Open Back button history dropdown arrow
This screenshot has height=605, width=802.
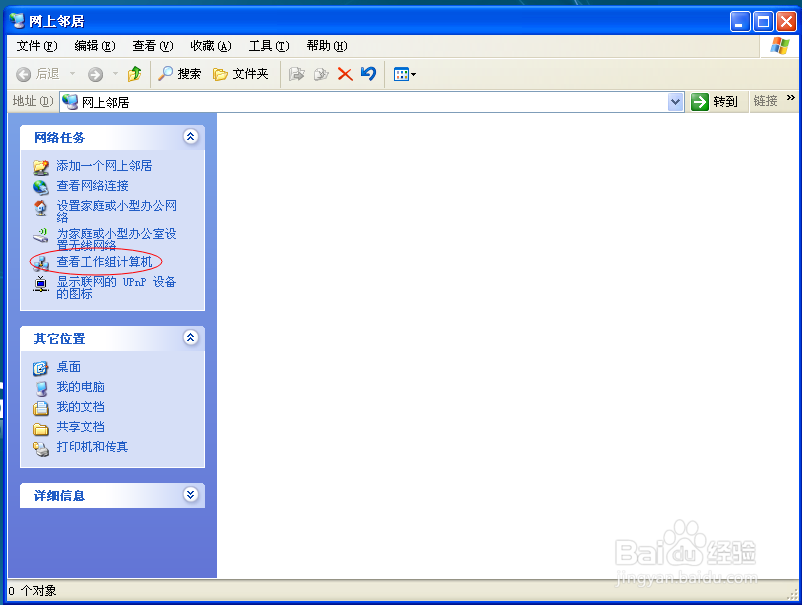(x=72, y=74)
